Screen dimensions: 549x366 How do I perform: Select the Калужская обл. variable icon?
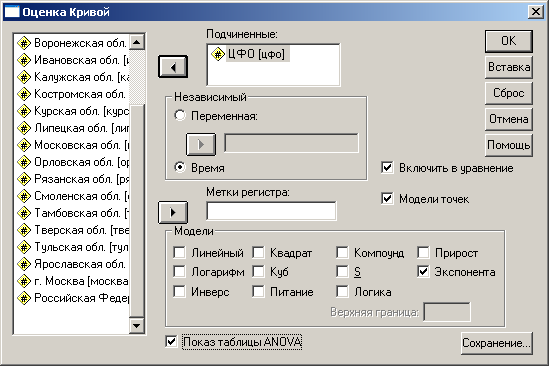[x=24, y=77]
